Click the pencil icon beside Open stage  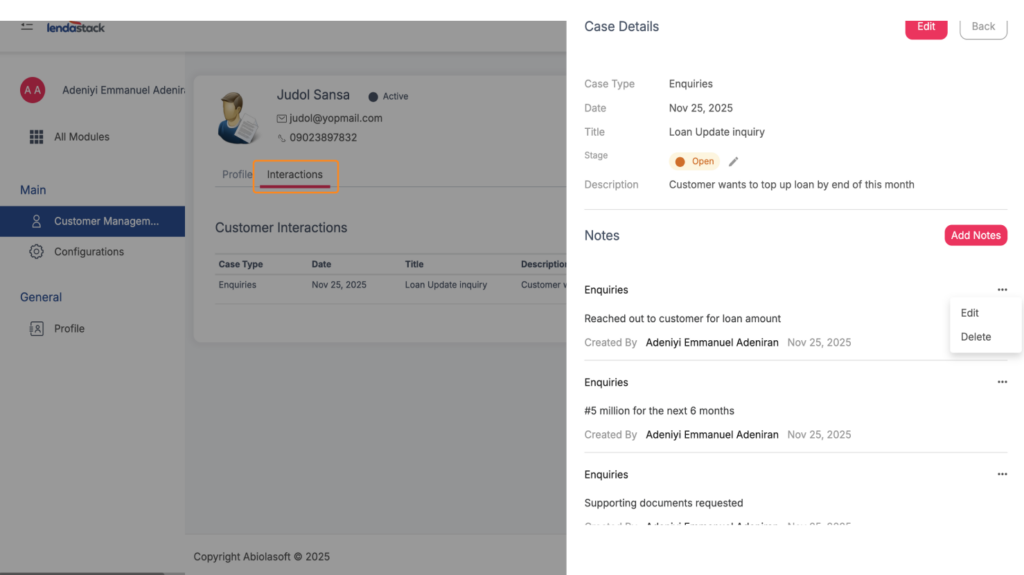tap(733, 161)
